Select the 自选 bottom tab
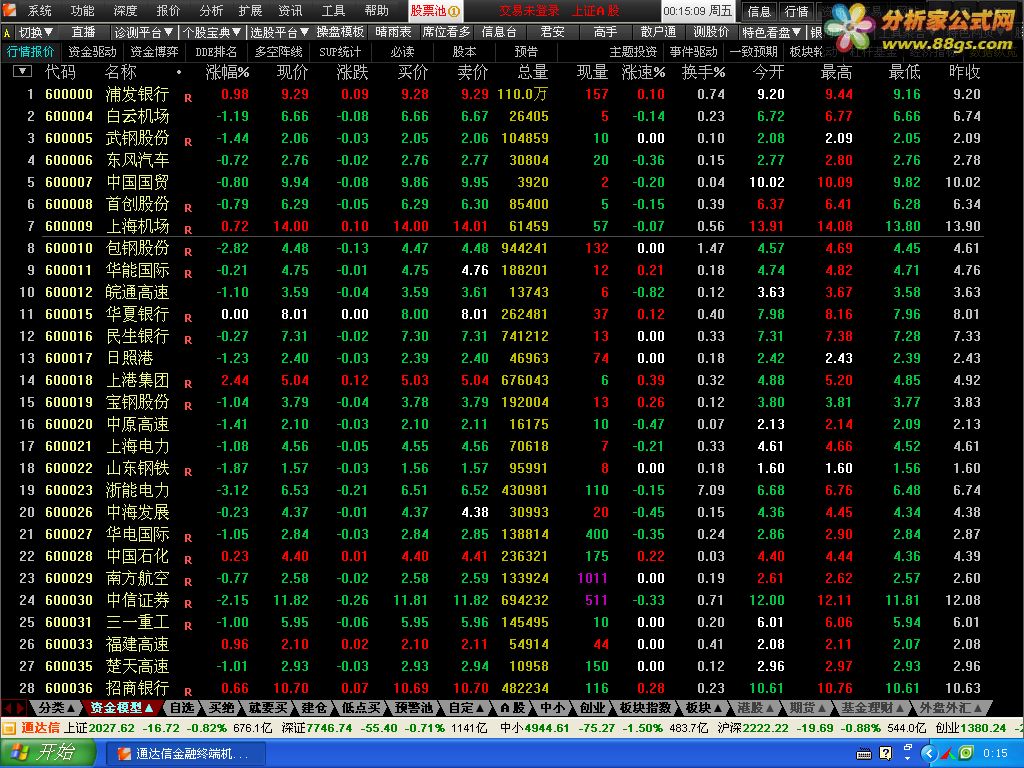The height and width of the screenshot is (768, 1024). click(x=182, y=707)
